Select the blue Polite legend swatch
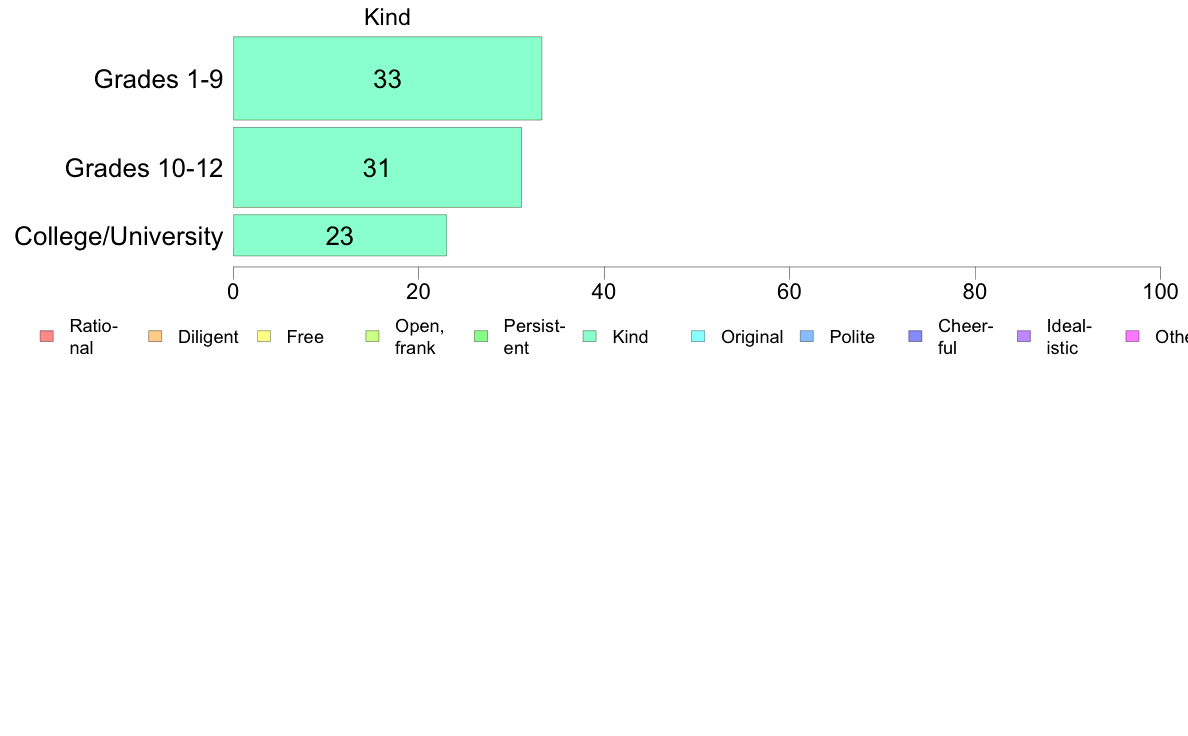Screen dimensions: 1188x736 click(807, 337)
